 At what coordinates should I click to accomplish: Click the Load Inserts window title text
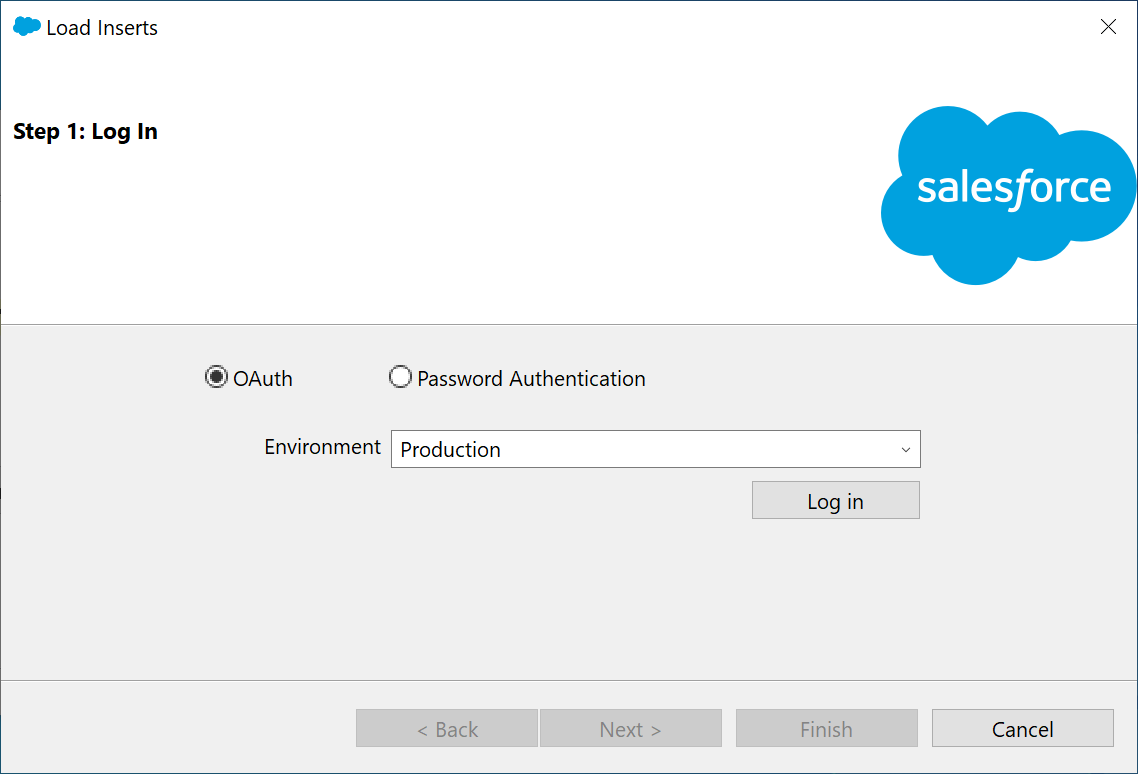tap(102, 28)
